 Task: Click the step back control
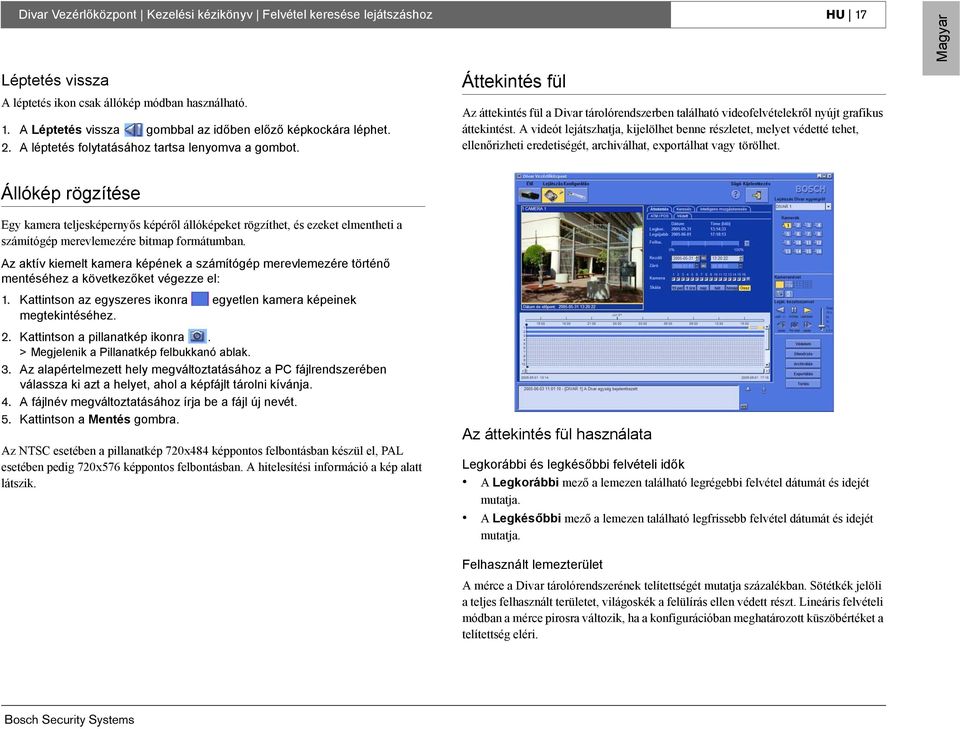coord(781,325)
